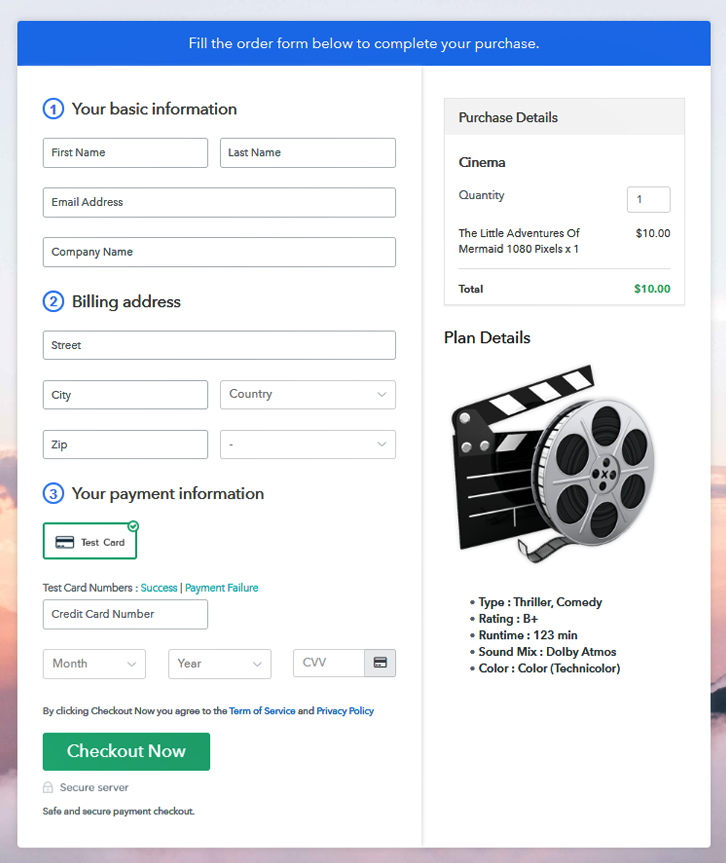
Task: Click the 'Billing address' heading
Action: (x=126, y=302)
